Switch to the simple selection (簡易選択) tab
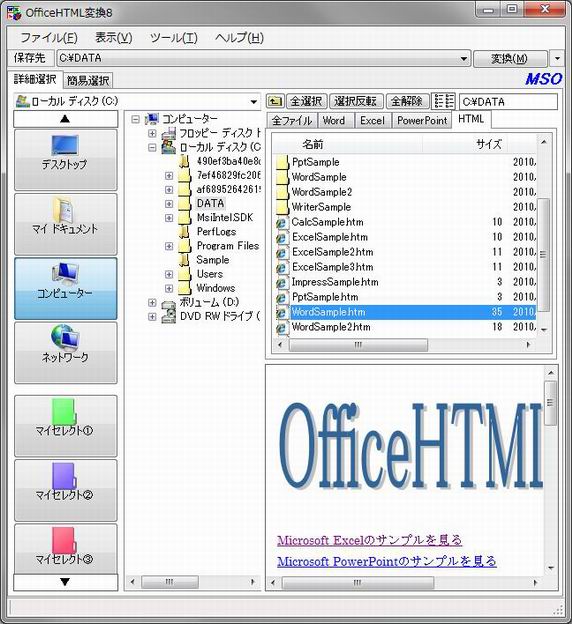 point(88,81)
